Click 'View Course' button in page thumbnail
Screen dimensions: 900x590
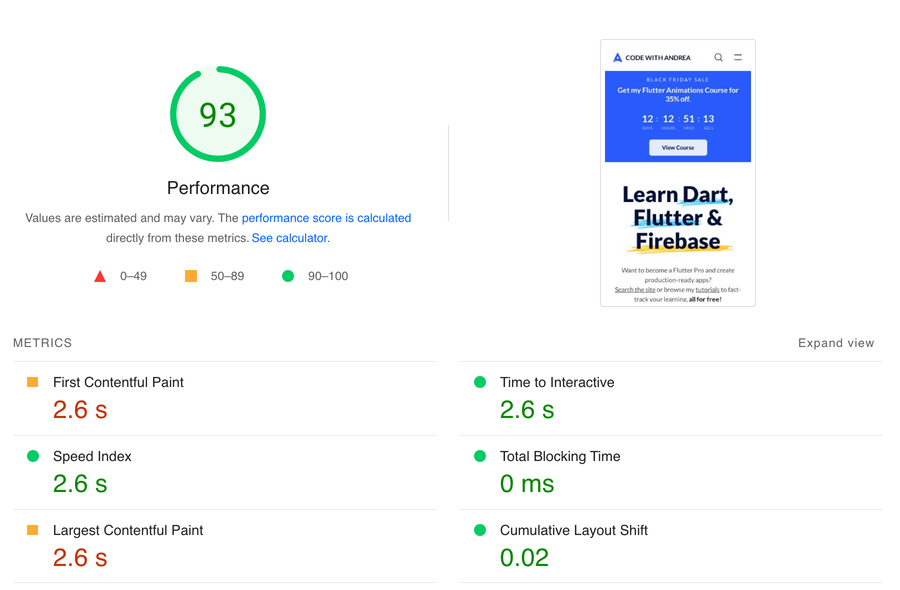pos(678,148)
